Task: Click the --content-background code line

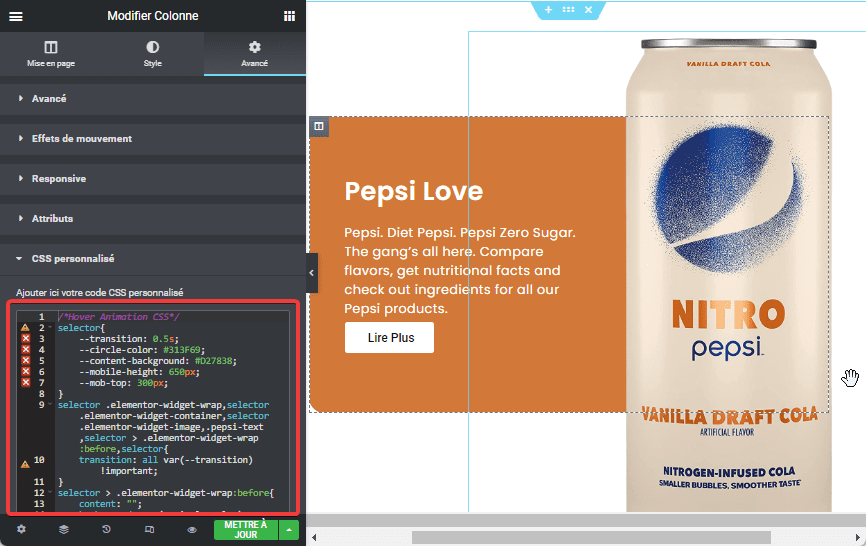Action: pyautogui.click(x=158, y=361)
